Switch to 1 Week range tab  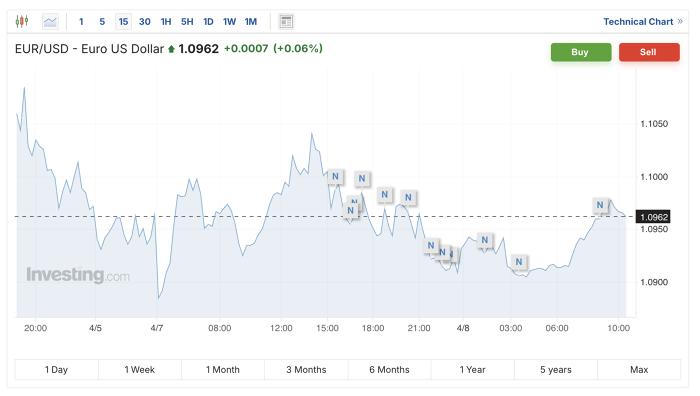(x=140, y=370)
